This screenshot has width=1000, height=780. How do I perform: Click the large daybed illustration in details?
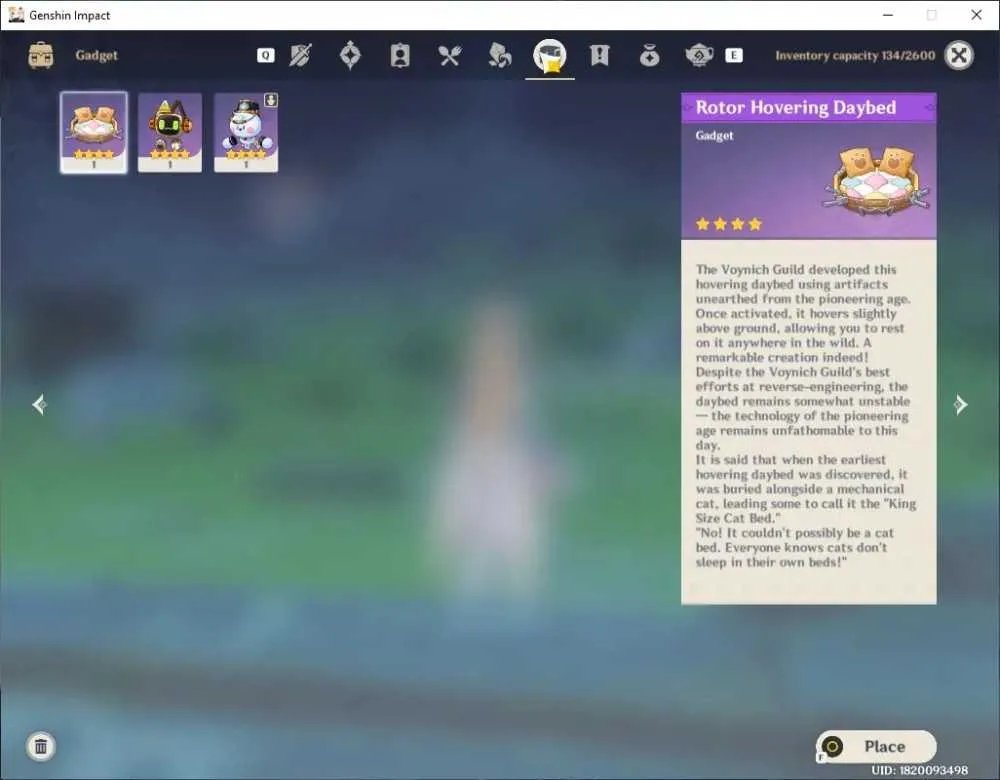(878, 182)
